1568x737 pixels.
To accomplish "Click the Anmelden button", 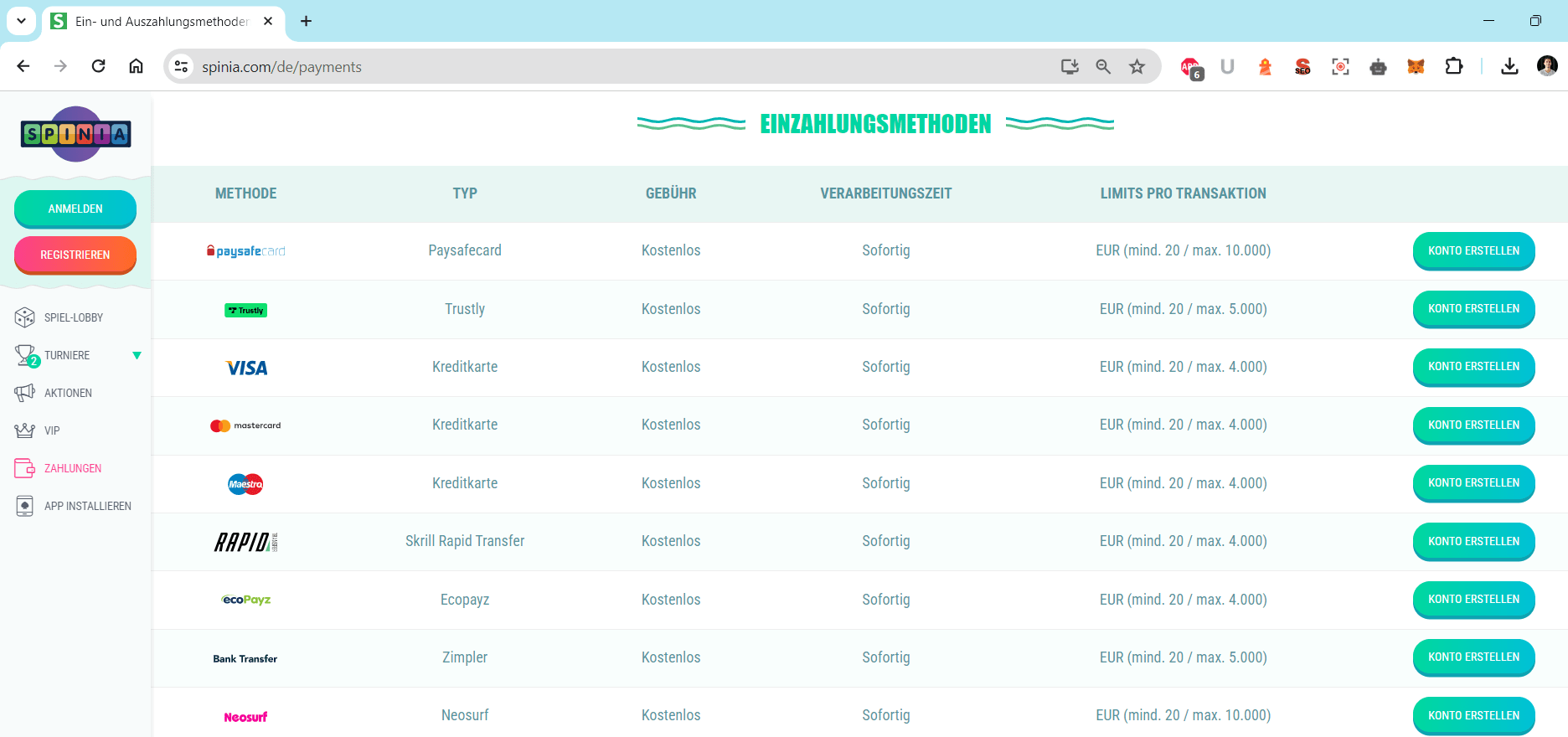I will point(75,209).
